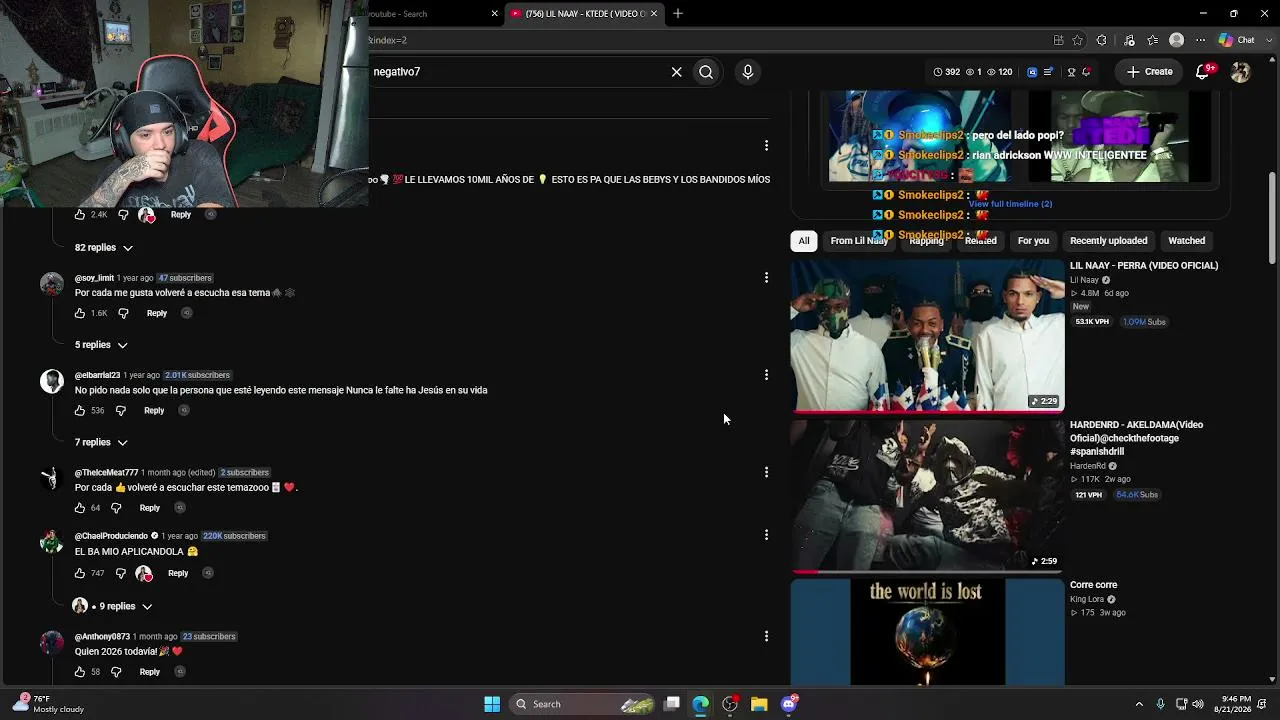The height and width of the screenshot is (720, 1280).
Task: Dislike the @TheIceMeat777 comment
Action: pos(116,508)
